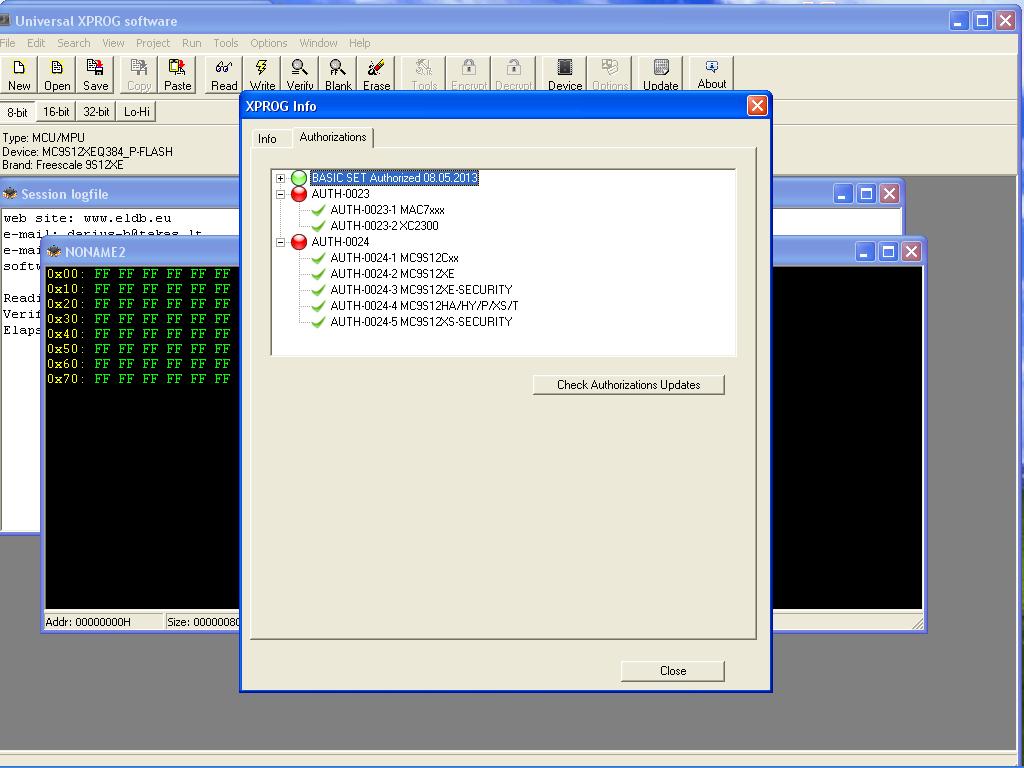
Task: Open the Update toolbar icon
Action: click(x=660, y=74)
